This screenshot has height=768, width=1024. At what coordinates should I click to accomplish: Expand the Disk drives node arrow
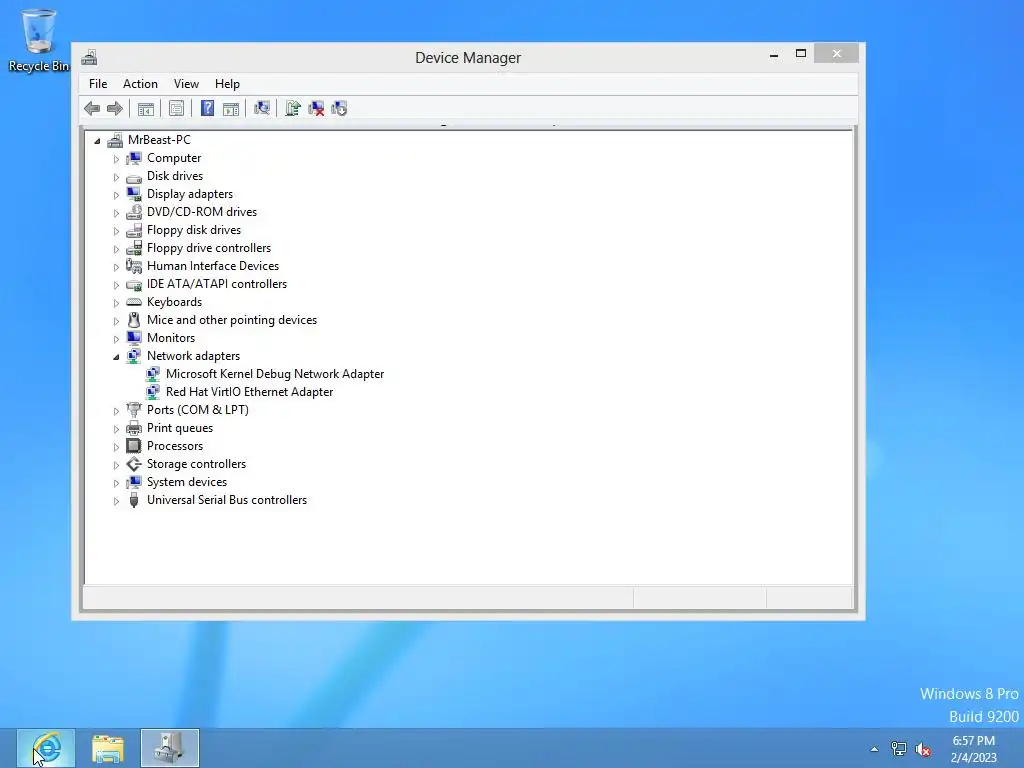pyautogui.click(x=116, y=177)
